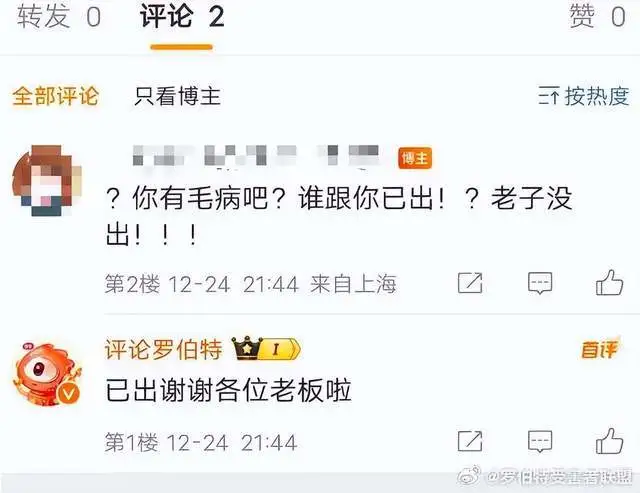Screen dimensions: 640x493
Task: Open 评论罗伯特 robot avatar profile
Action: (x=47, y=375)
